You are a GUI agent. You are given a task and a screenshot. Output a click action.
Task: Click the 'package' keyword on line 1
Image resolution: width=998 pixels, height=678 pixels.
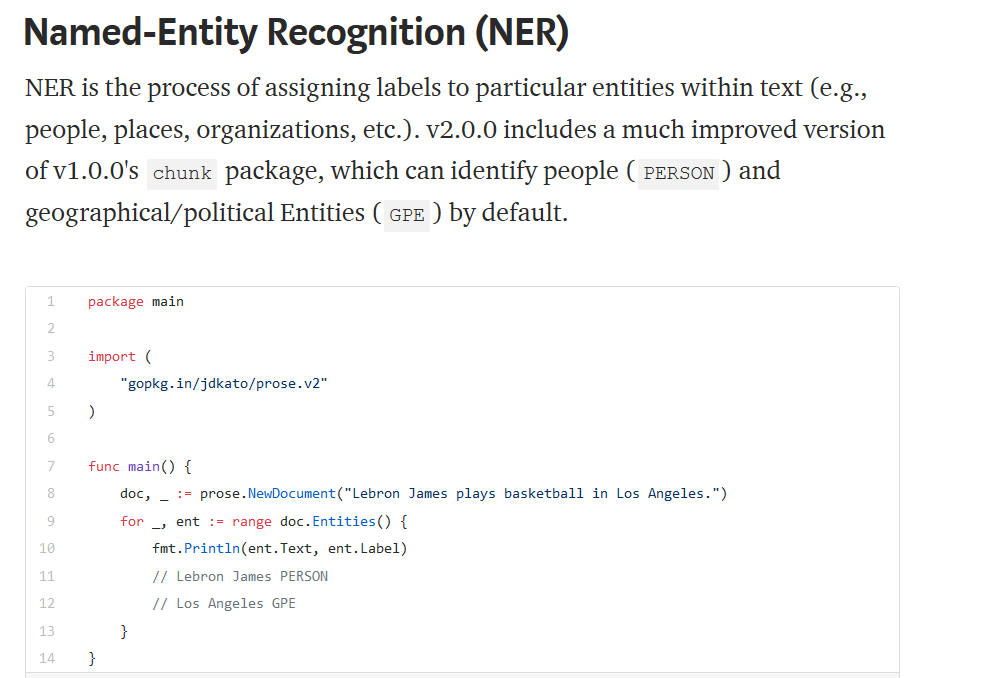click(116, 302)
